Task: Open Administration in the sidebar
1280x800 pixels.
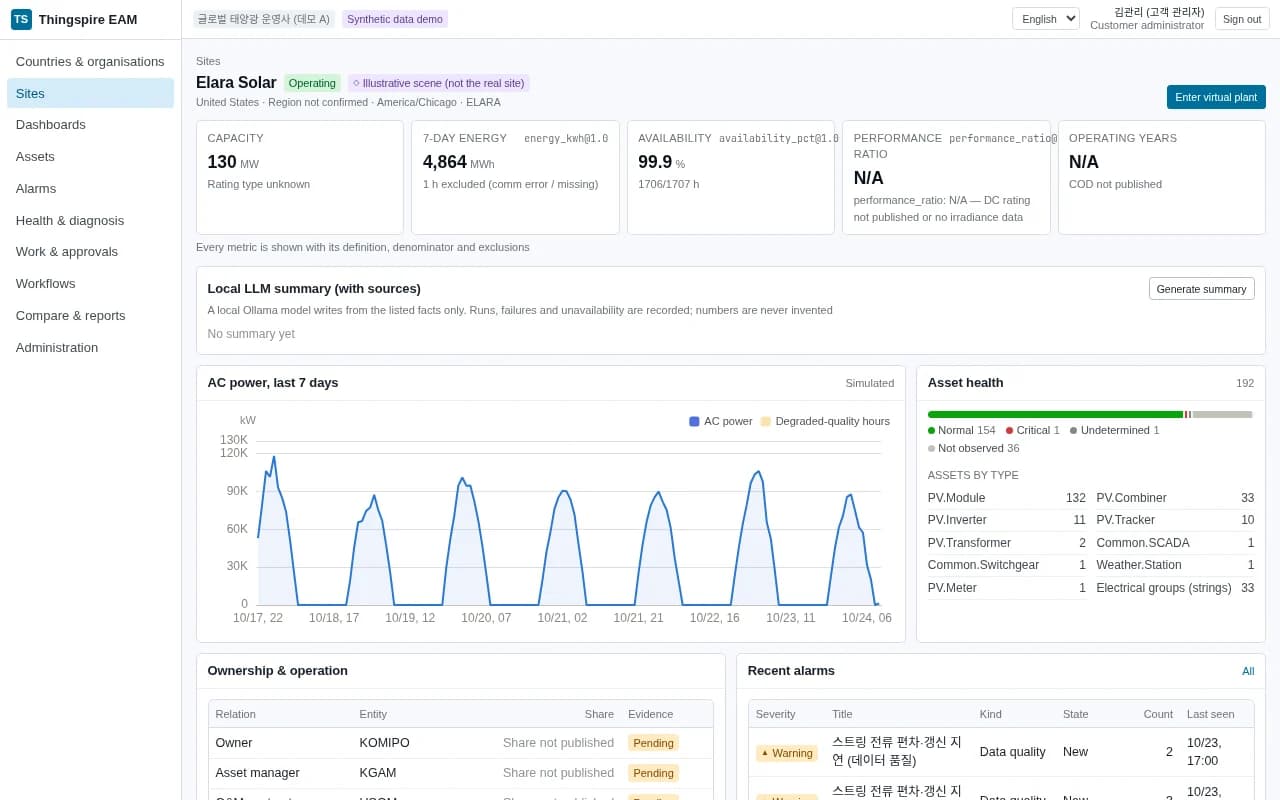Action: [x=90, y=347]
